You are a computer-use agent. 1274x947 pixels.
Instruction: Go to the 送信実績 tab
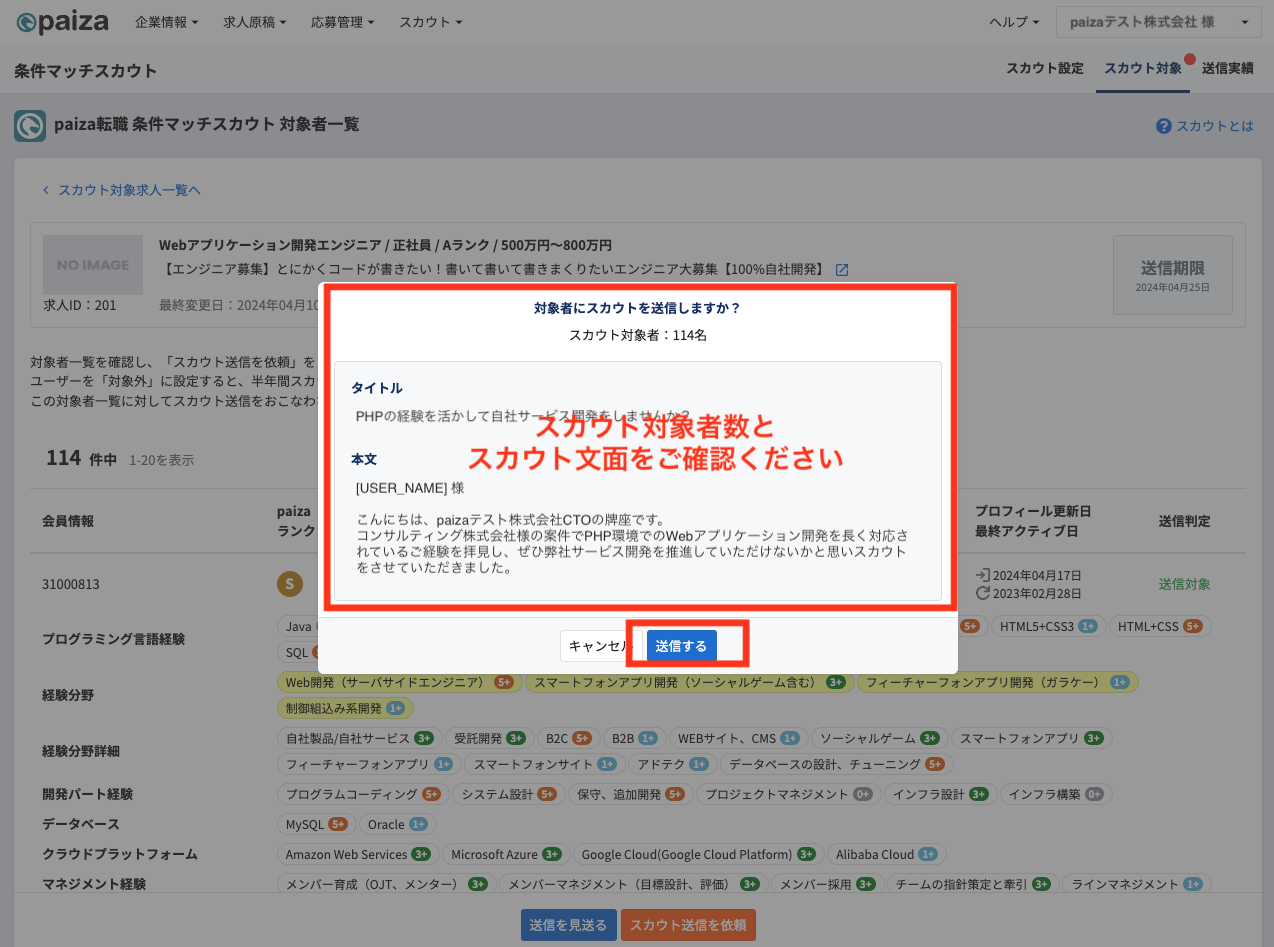click(1228, 68)
